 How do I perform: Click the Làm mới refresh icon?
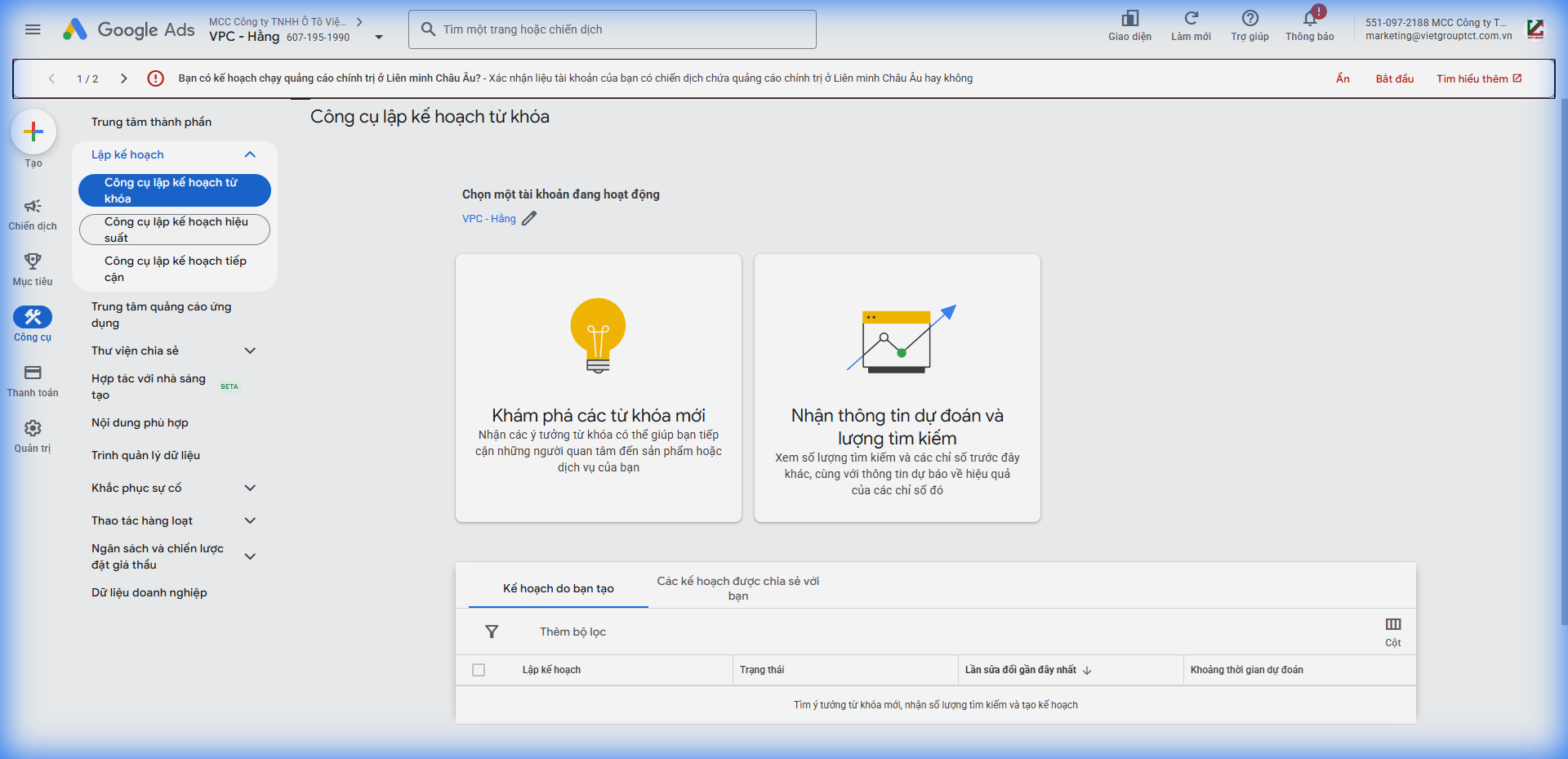tap(1191, 20)
